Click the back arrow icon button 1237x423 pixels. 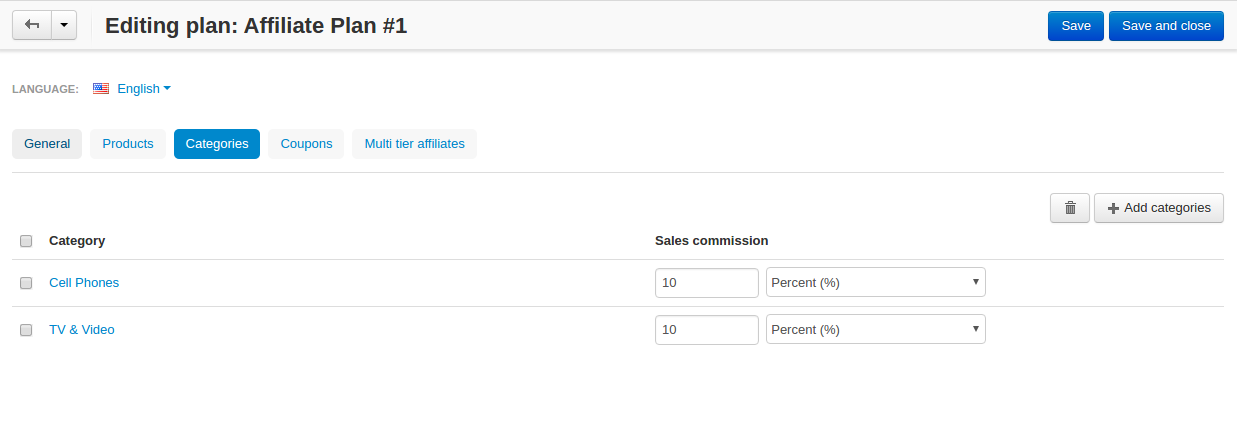tap(31, 25)
